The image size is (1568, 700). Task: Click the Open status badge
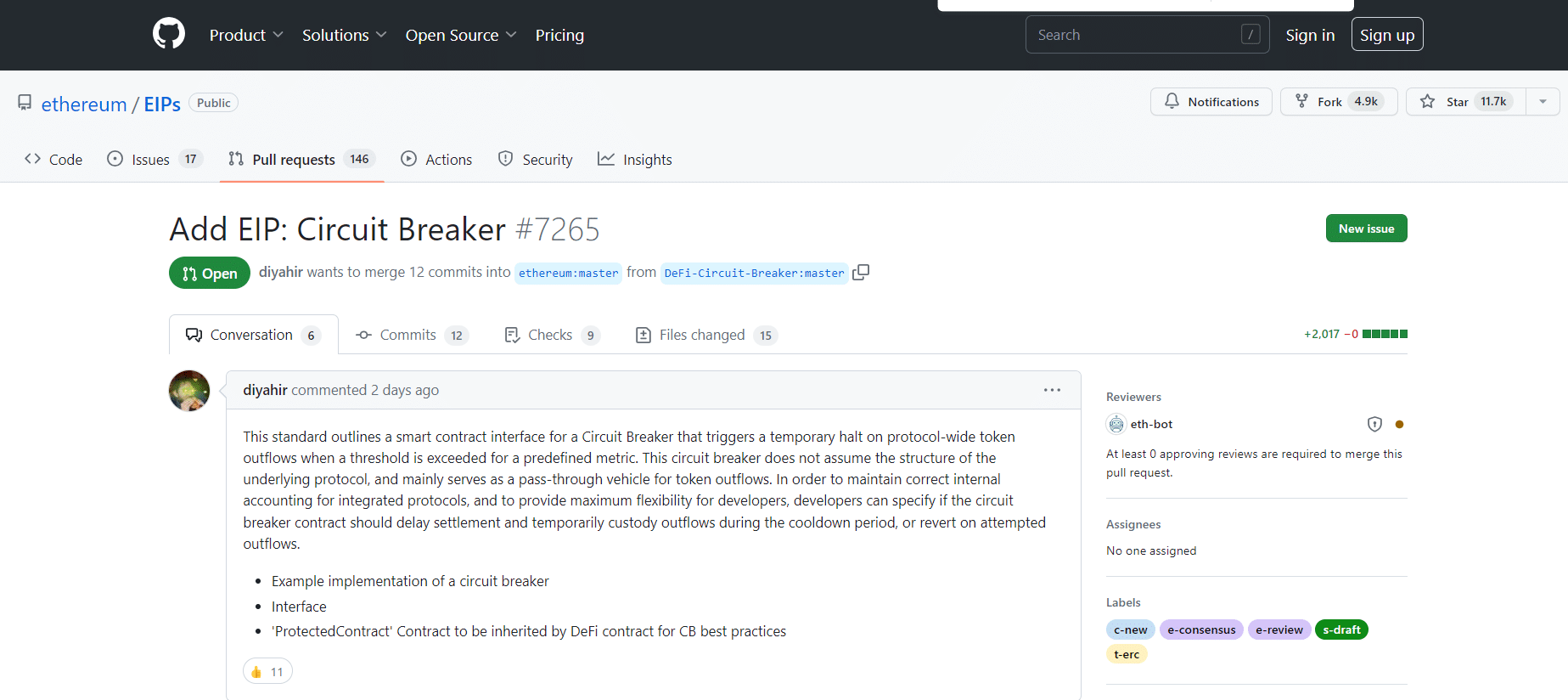pos(210,273)
